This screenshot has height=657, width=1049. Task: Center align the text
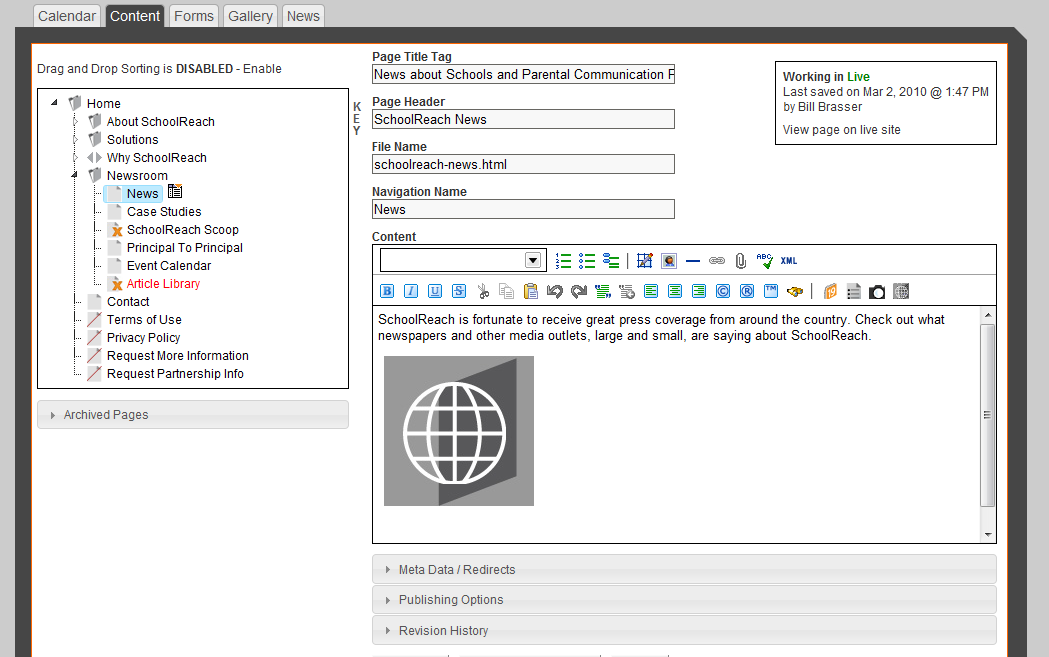click(675, 291)
